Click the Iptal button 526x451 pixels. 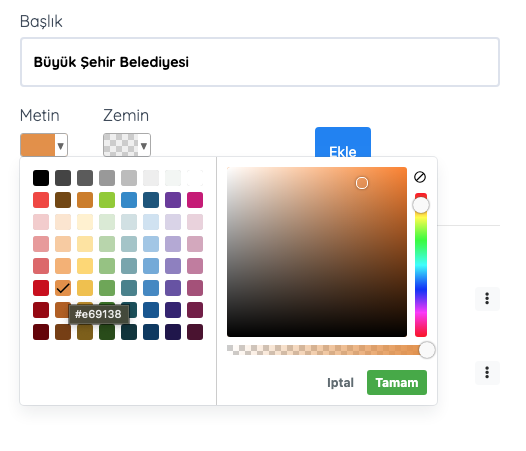click(340, 383)
